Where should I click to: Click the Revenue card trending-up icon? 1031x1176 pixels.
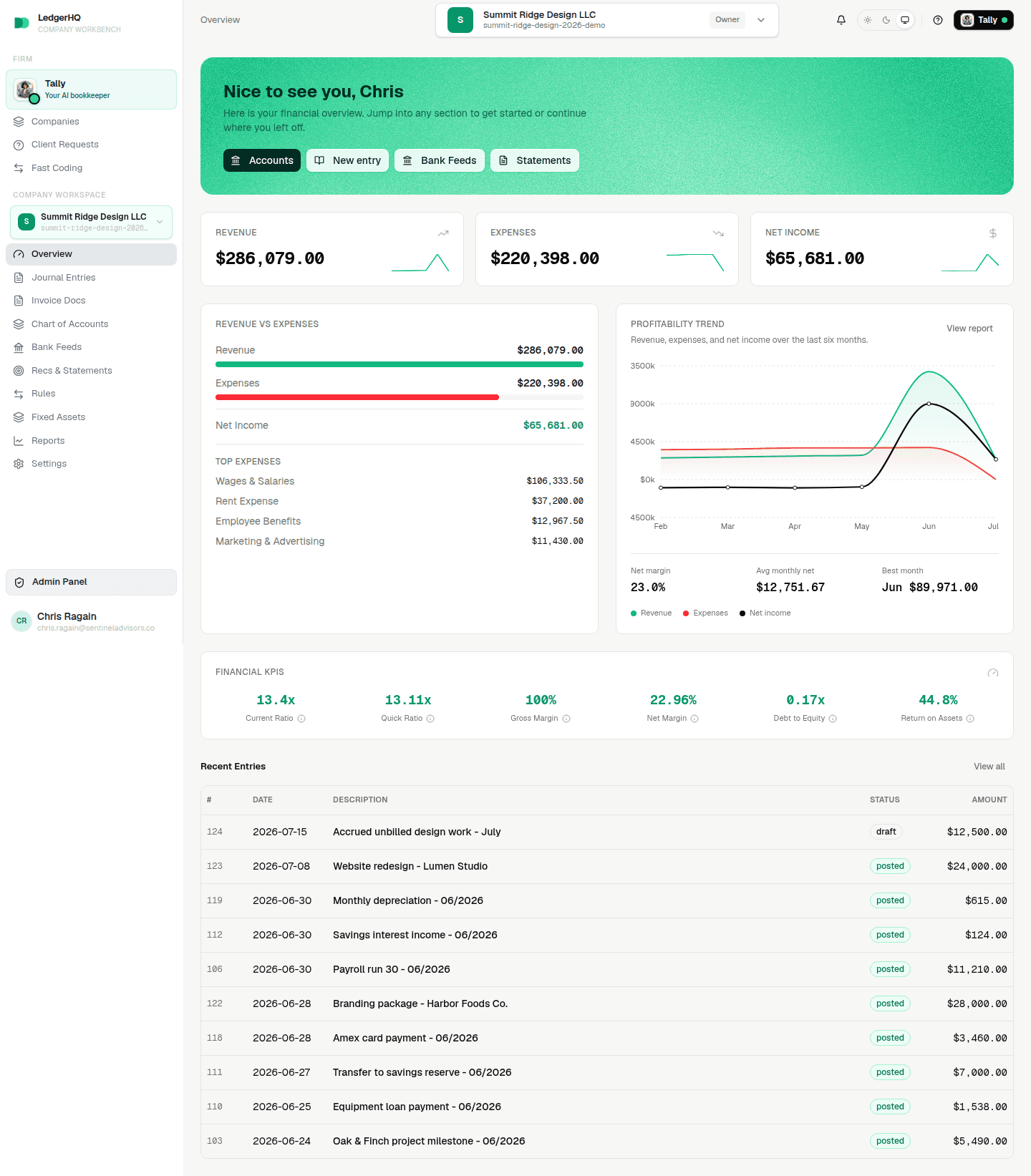(443, 233)
